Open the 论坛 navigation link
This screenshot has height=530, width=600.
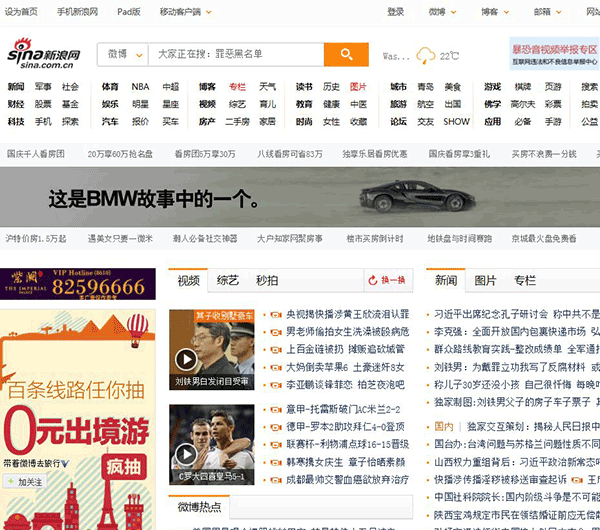click(x=398, y=122)
